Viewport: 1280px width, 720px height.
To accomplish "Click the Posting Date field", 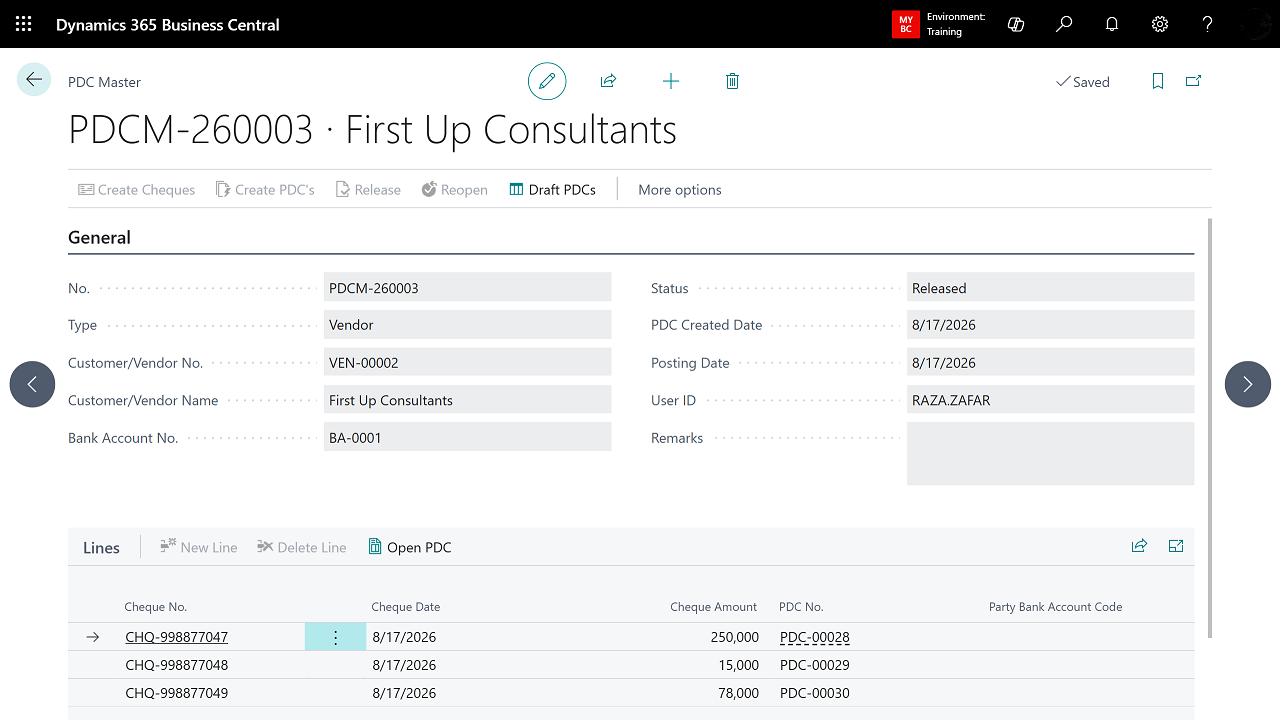I will [1050, 363].
